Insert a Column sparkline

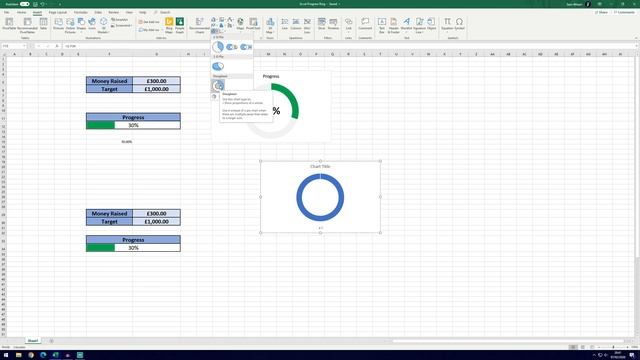[296, 24]
